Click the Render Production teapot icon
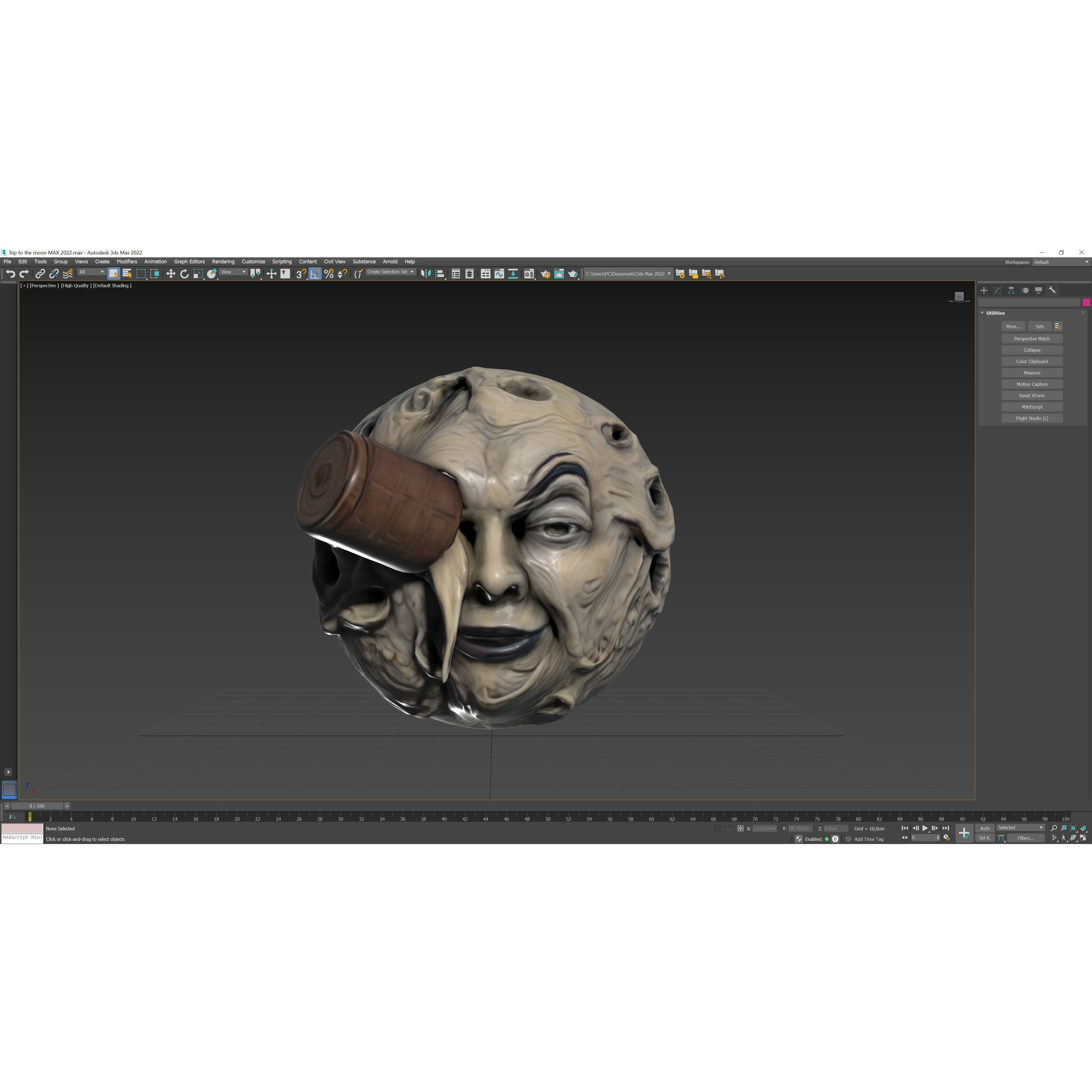 (x=573, y=274)
